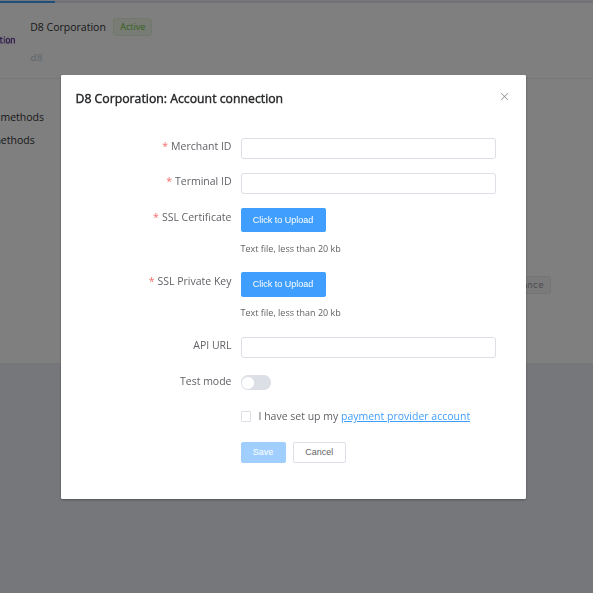Select the D8 Corporation heading text

[68, 27]
